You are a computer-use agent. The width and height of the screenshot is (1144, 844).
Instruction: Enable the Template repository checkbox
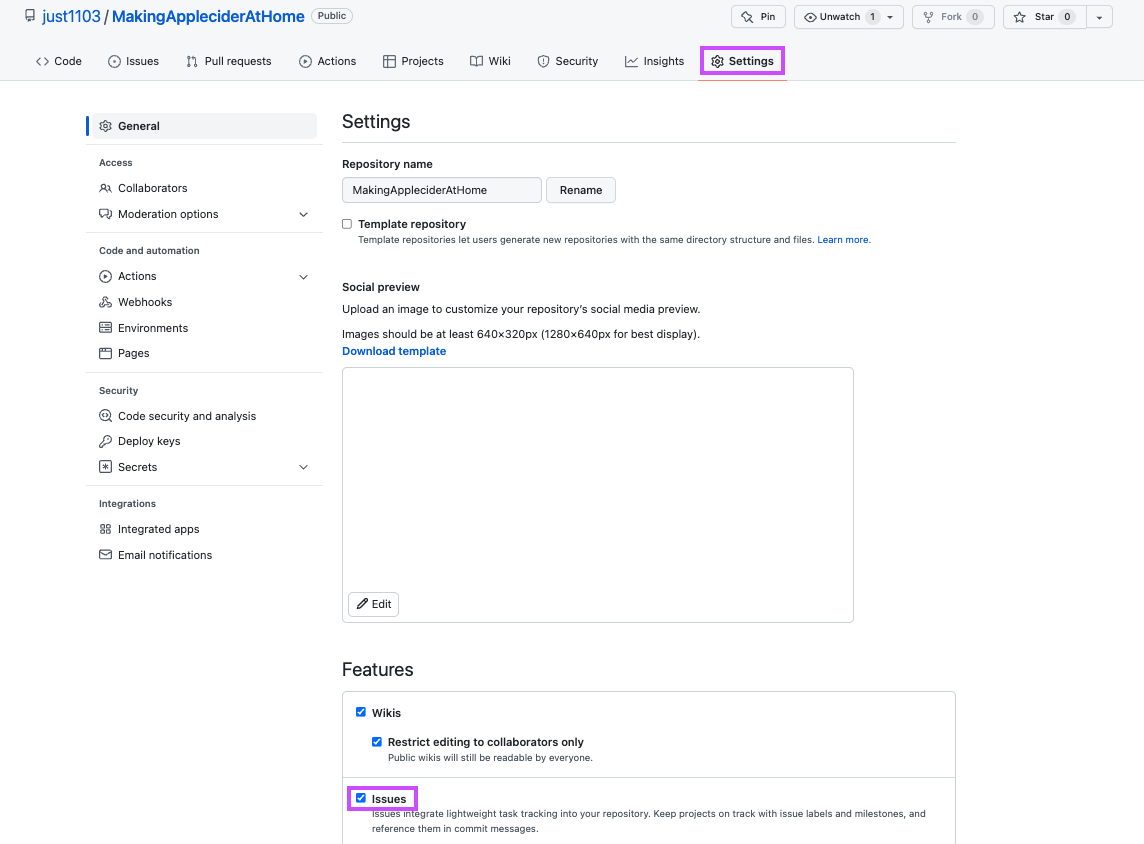[x=347, y=224]
